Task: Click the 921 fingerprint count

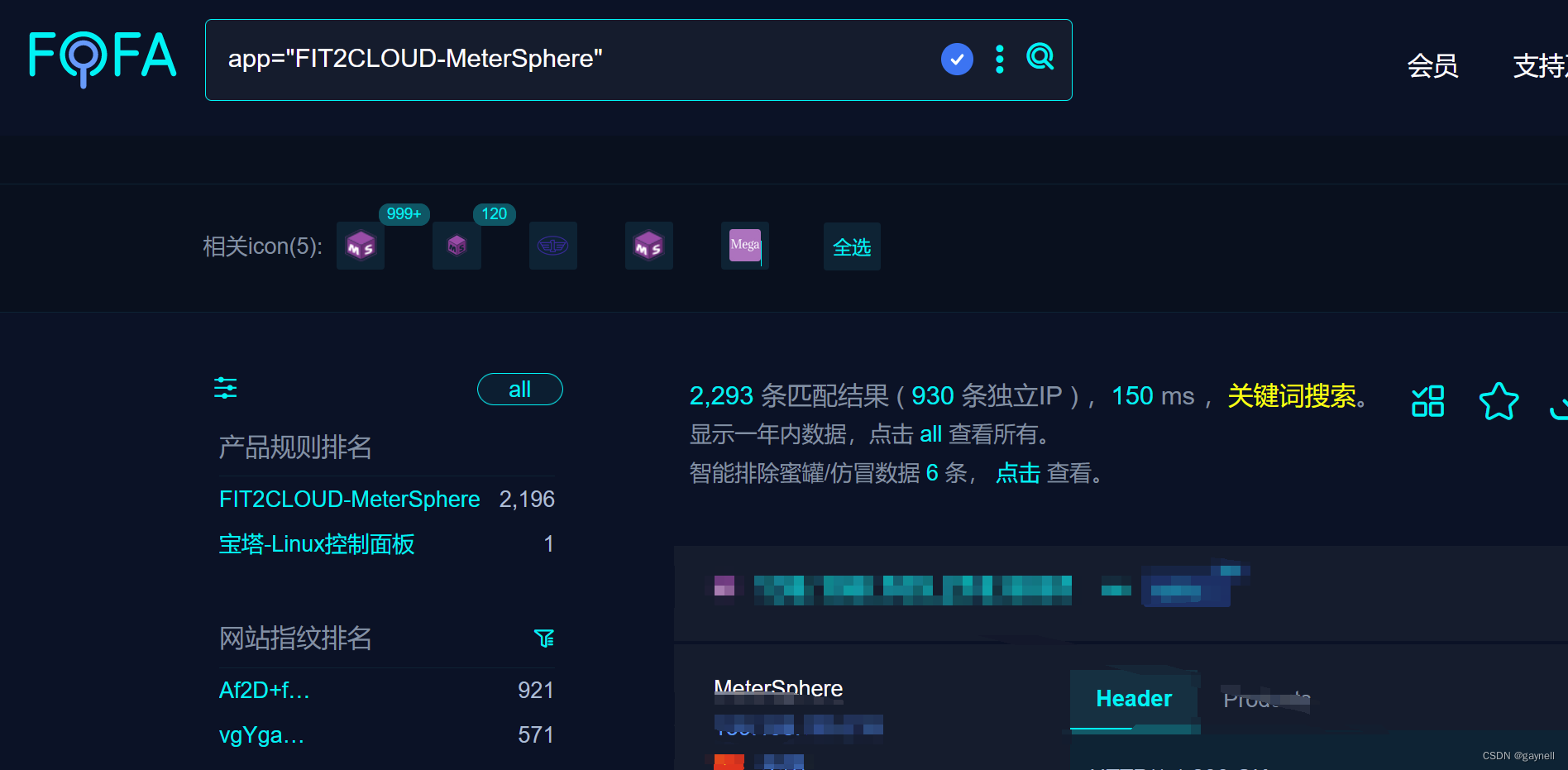Action: coord(536,690)
